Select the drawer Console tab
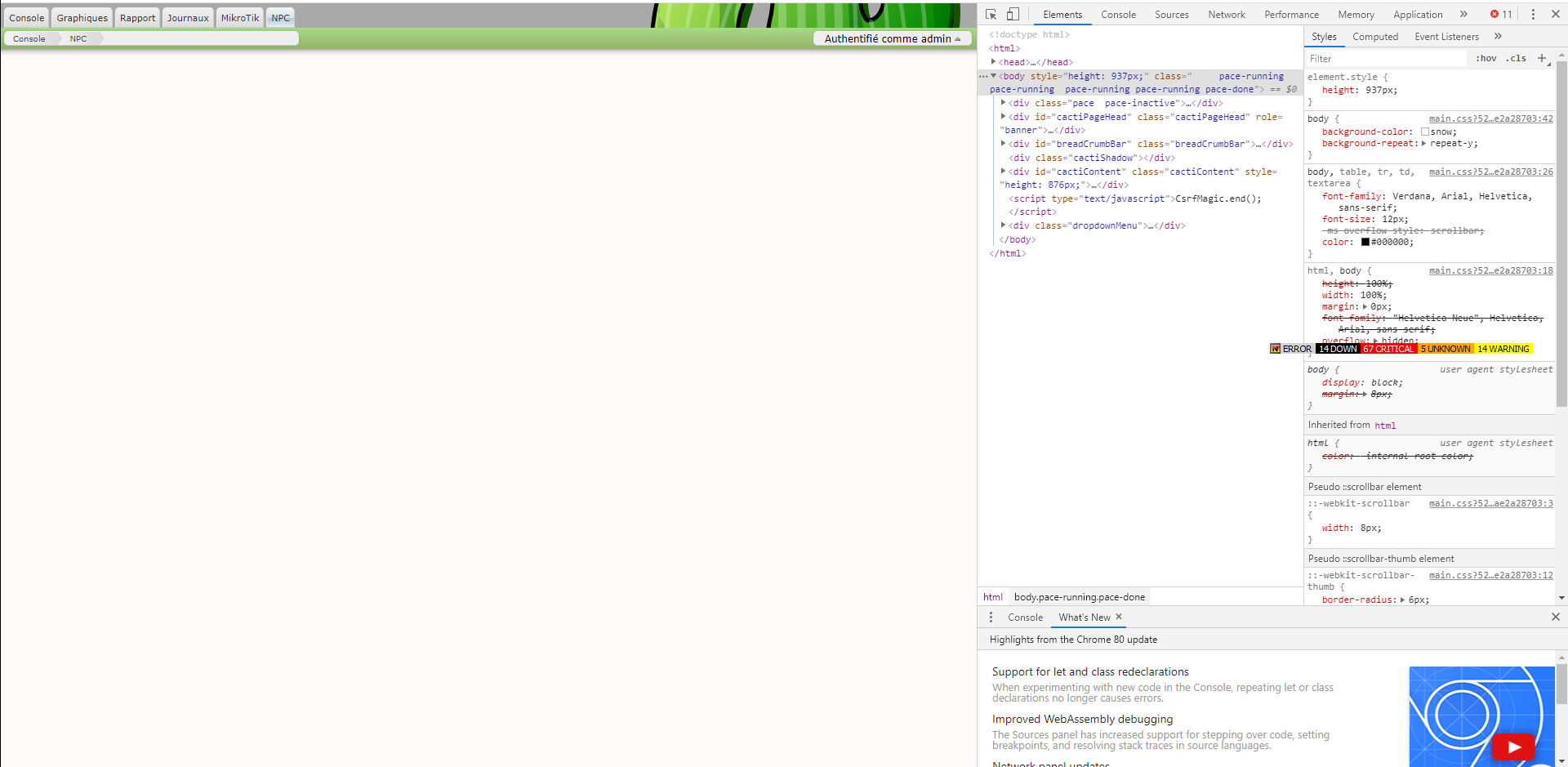This screenshot has height=767, width=1568. [1025, 618]
